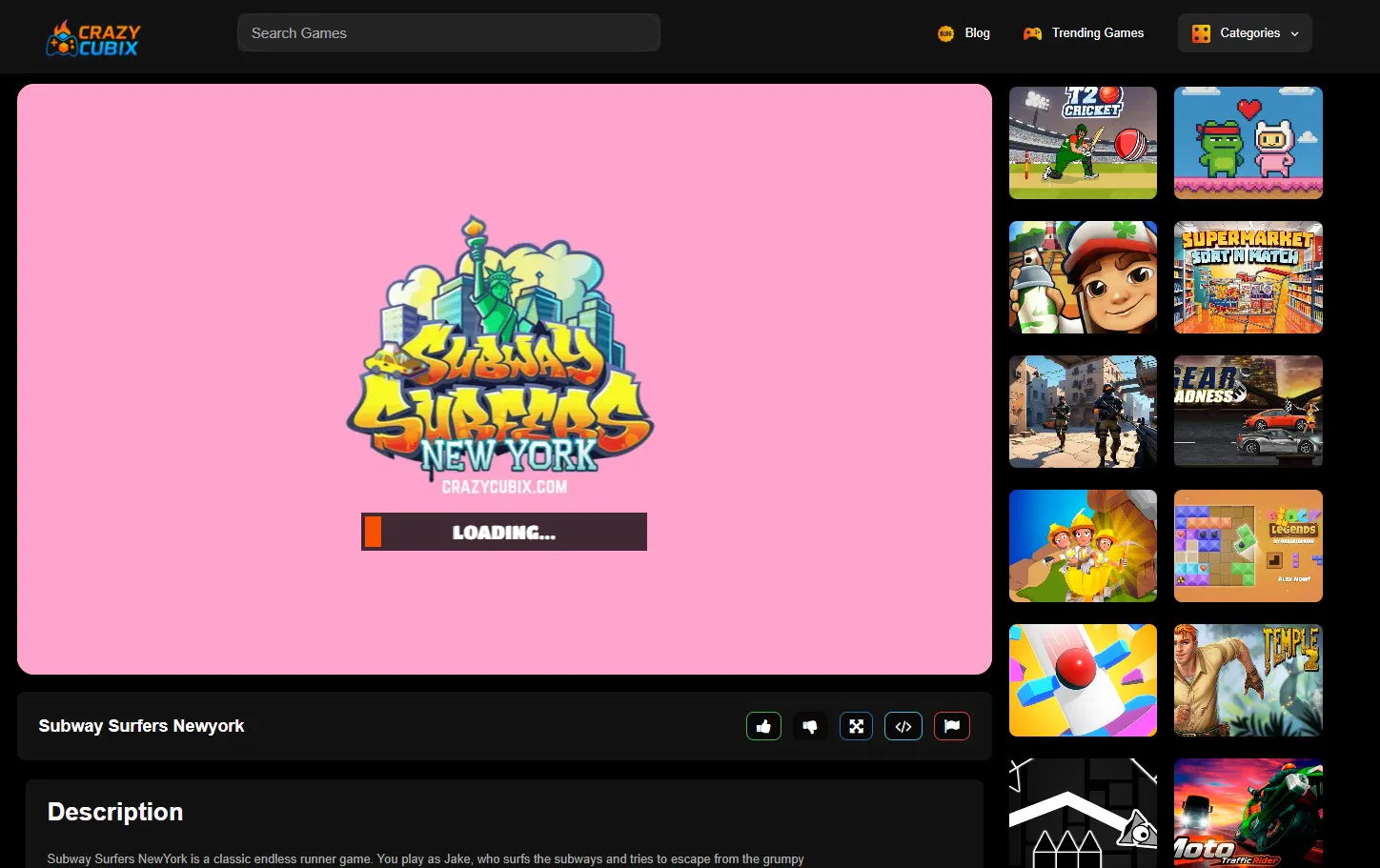Open the soldier shooter game thumbnail
The width and height of the screenshot is (1380, 868).
tap(1083, 412)
